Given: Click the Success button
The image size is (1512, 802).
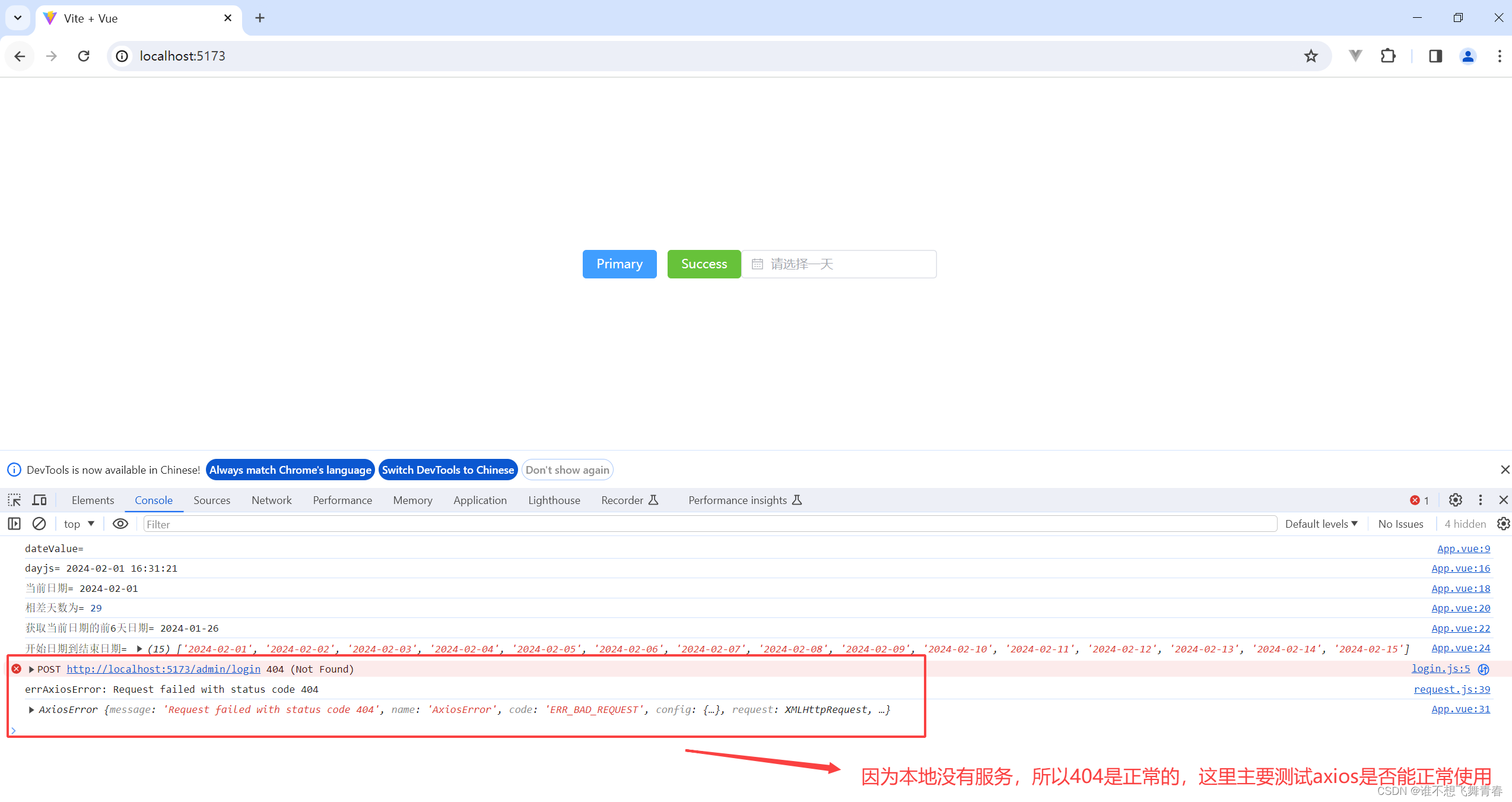Looking at the screenshot, I should coord(704,263).
